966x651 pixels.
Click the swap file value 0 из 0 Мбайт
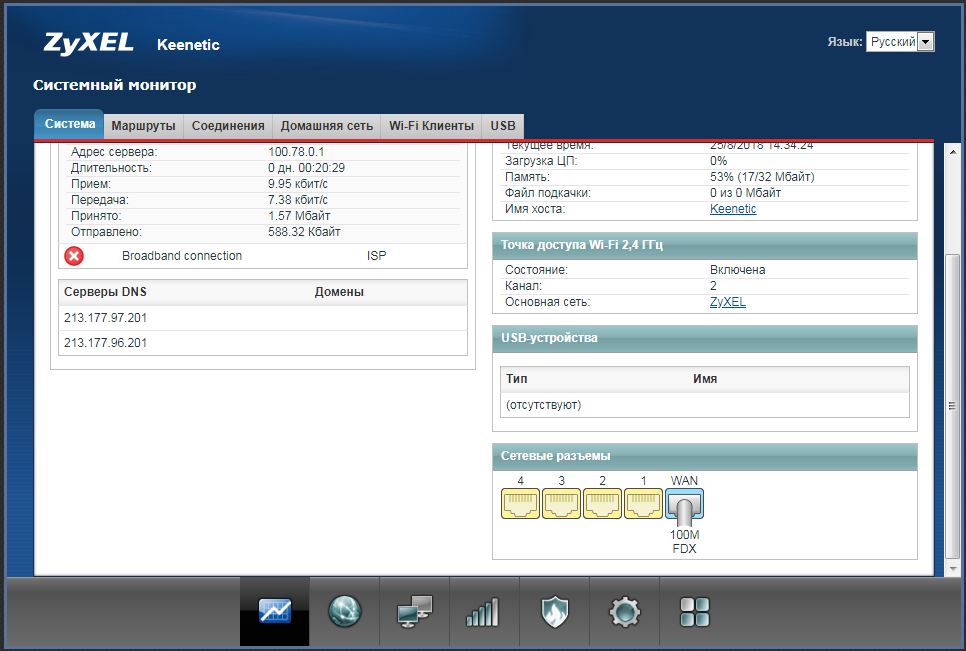(745, 193)
